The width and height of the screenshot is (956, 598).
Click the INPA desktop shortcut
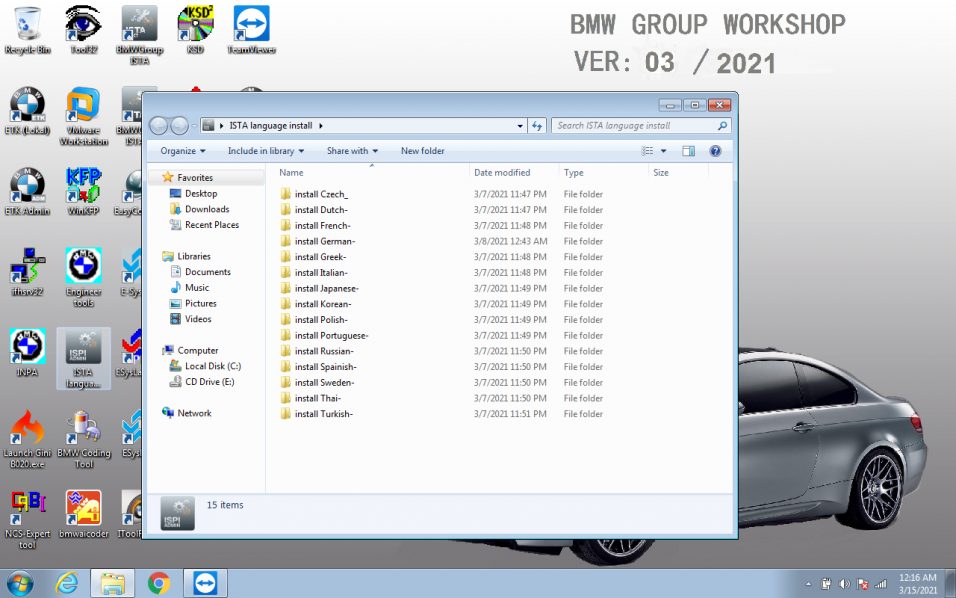pos(27,352)
